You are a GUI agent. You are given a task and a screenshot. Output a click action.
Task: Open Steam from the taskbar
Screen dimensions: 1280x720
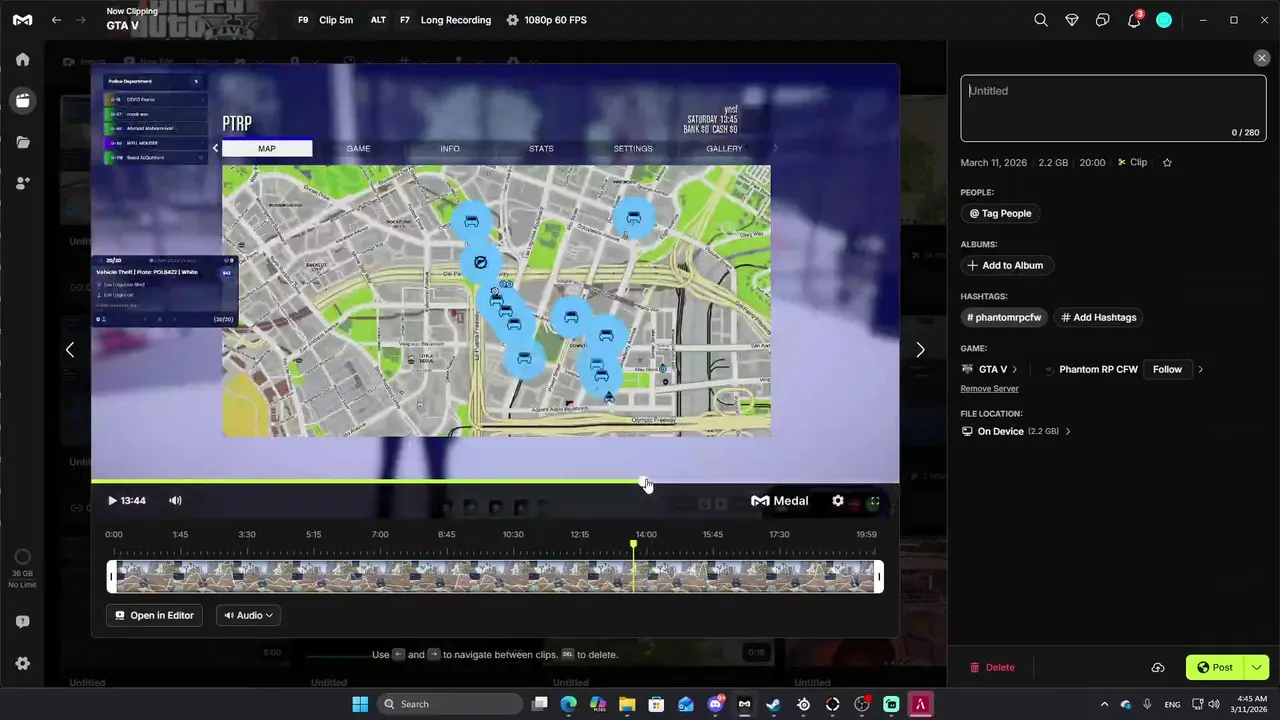[x=773, y=704]
